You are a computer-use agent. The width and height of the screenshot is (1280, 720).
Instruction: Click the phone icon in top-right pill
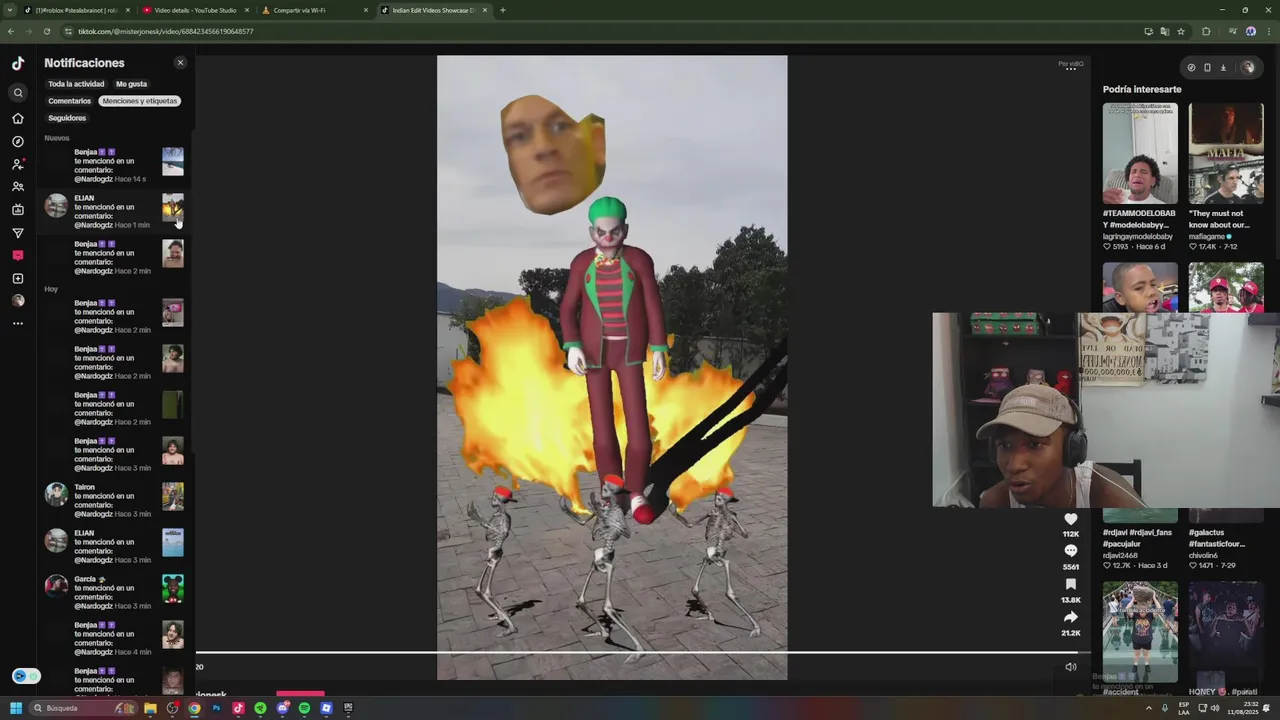(x=1207, y=68)
